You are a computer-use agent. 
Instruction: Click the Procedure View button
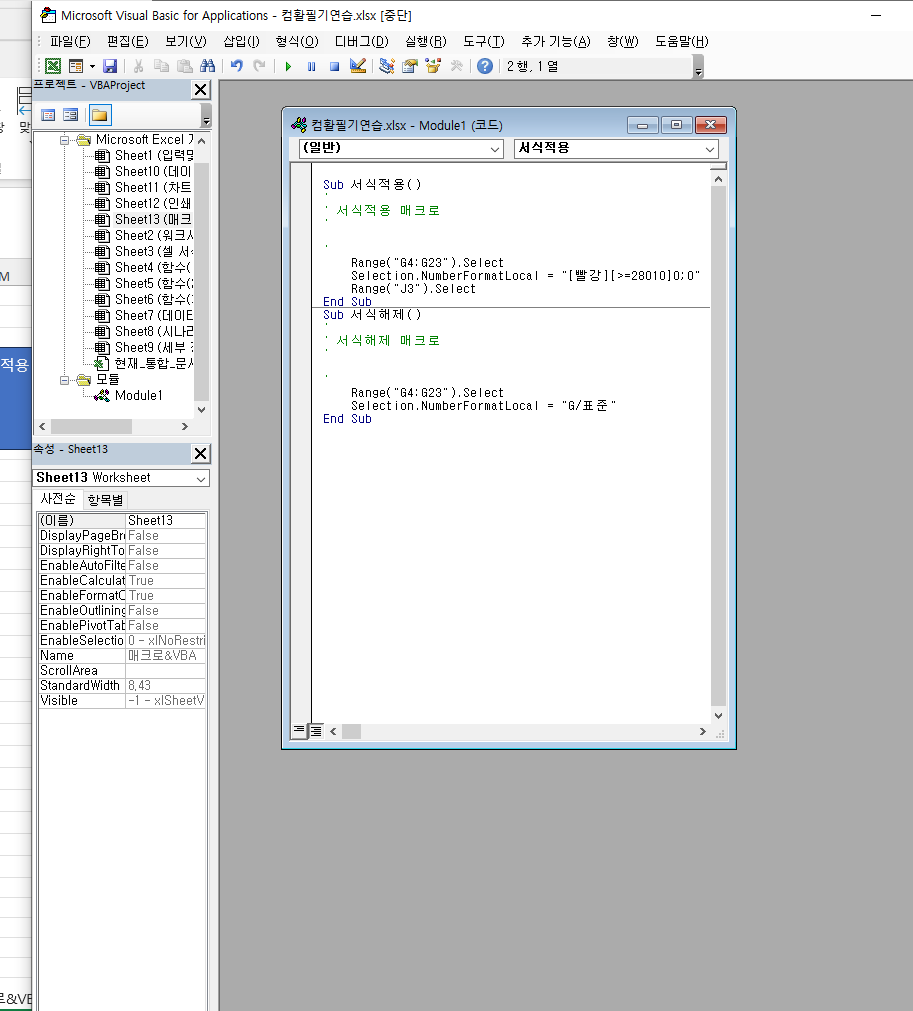click(x=299, y=731)
